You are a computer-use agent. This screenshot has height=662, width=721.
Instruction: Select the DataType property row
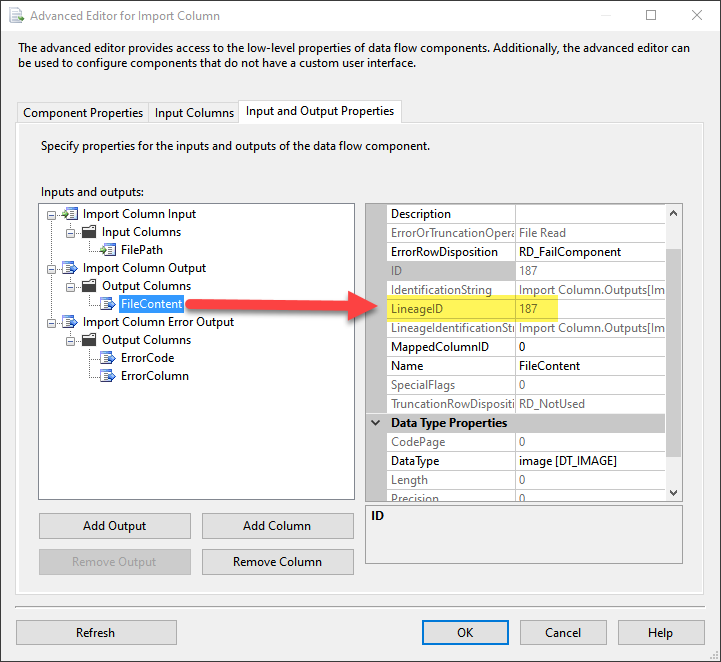tap(450, 461)
